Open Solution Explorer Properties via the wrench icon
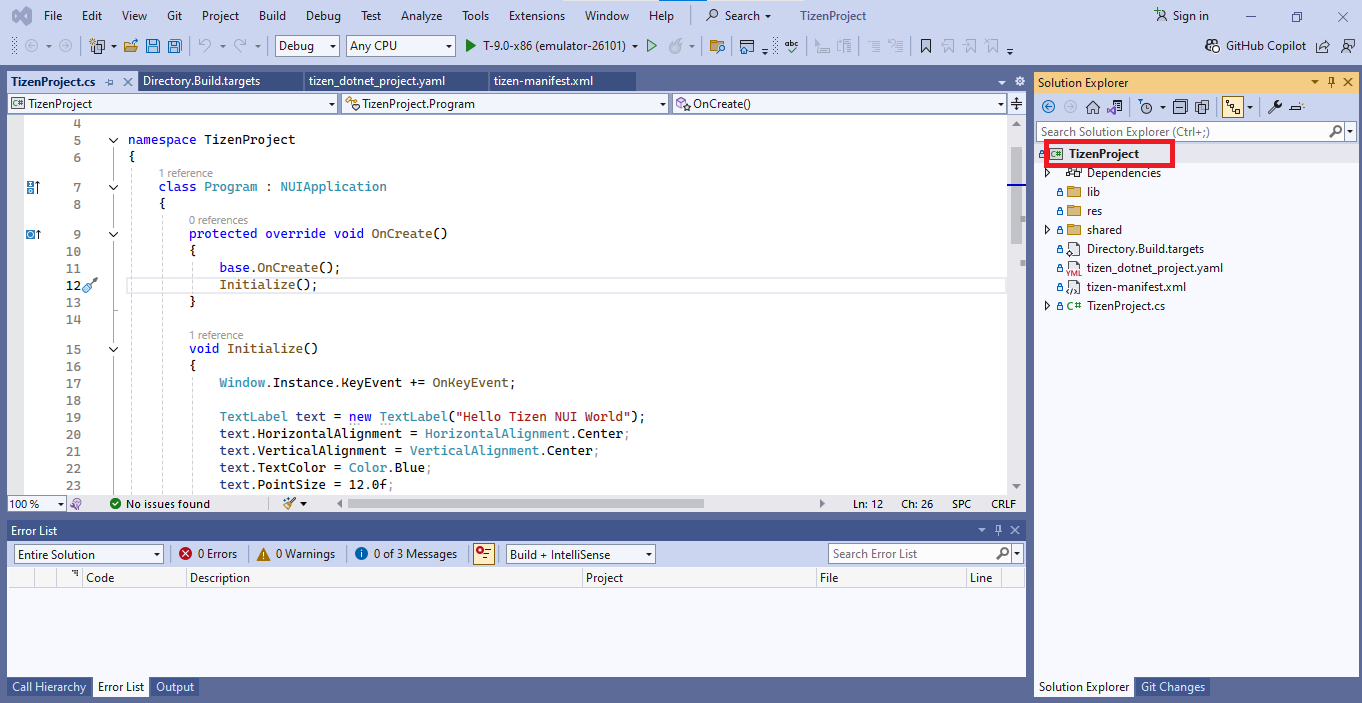 coord(1274,106)
